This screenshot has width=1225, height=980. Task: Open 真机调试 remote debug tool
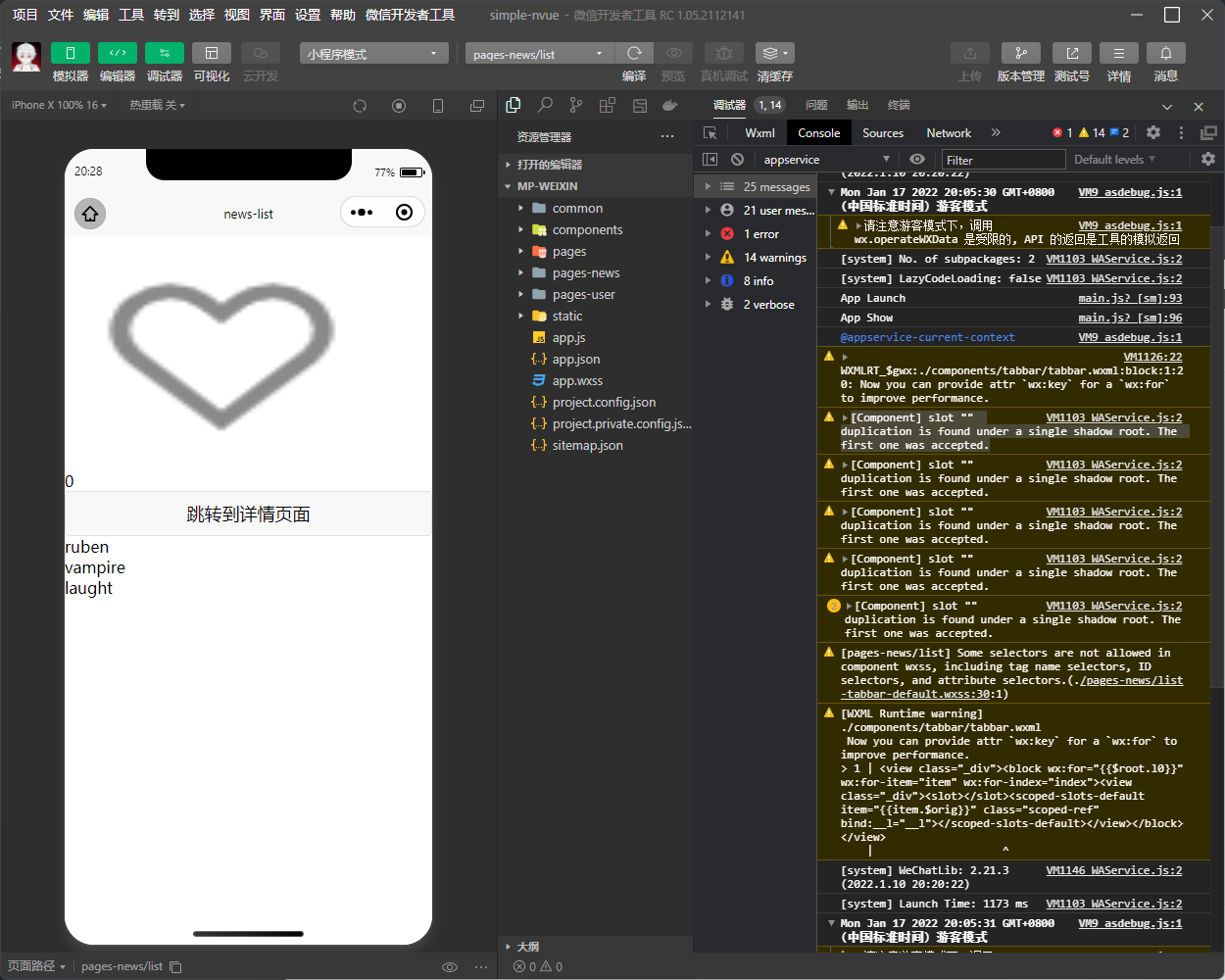[x=723, y=53]
